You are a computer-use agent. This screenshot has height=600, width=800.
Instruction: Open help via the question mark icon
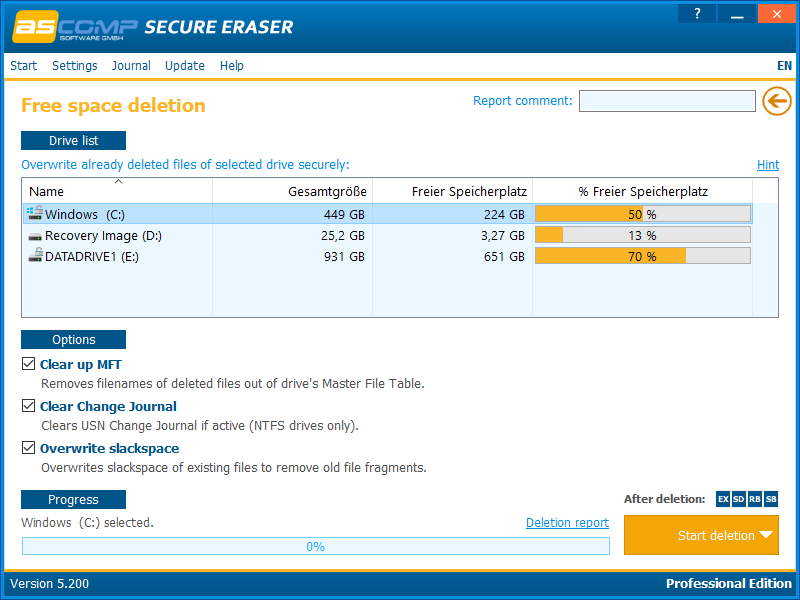pos(697,13)
